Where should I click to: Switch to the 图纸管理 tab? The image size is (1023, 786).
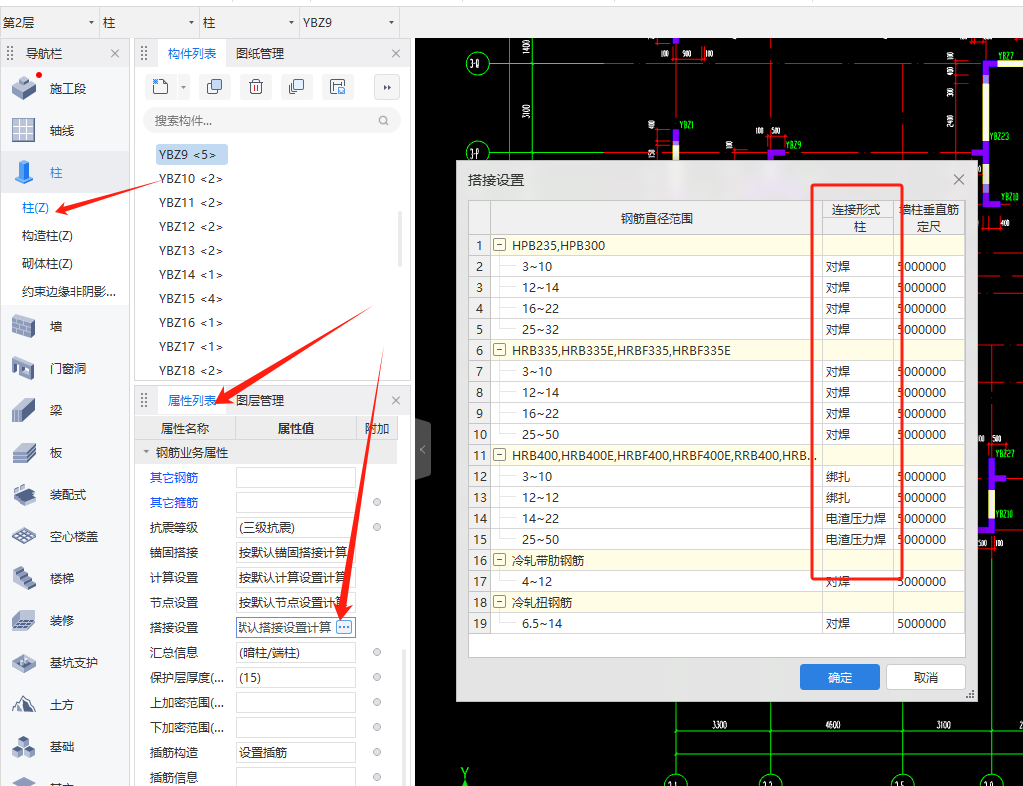pyautogui.click(x=260, y=53)
